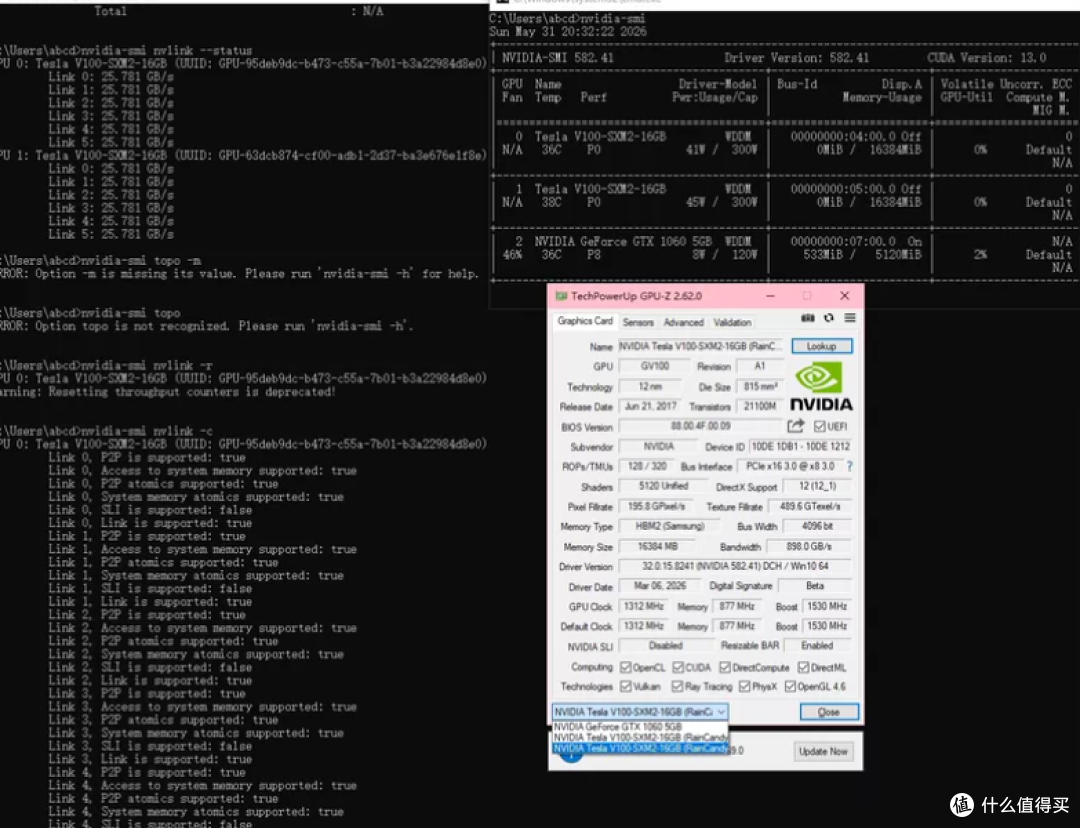Viewport: 1080px width, 828px height.
Task: Click 'Option topo is not recognized' error line
Action: (x=207, y=326)
